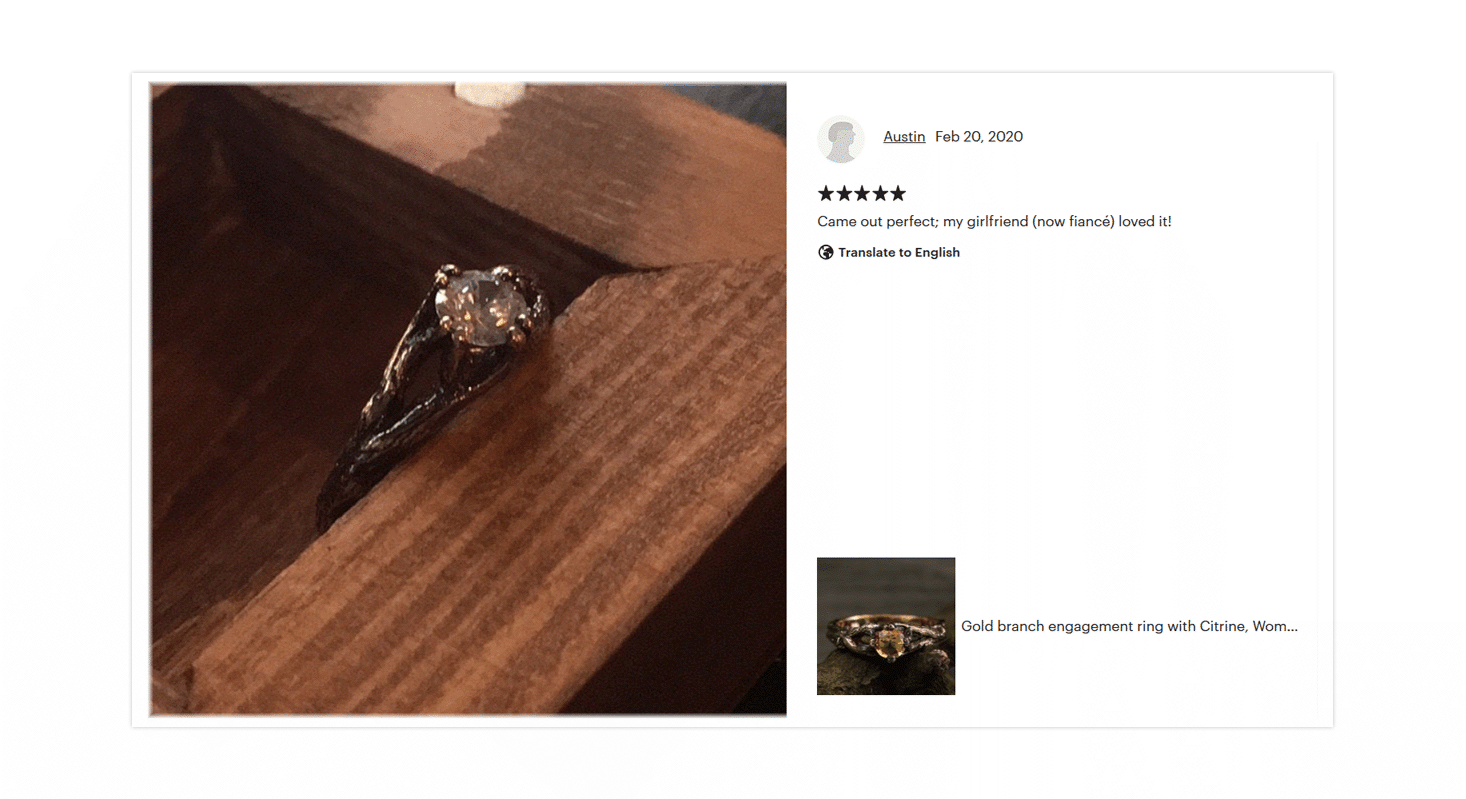Enlarge the buyer's large ring photo
The image size is (1466, 799).
(468, 400)
